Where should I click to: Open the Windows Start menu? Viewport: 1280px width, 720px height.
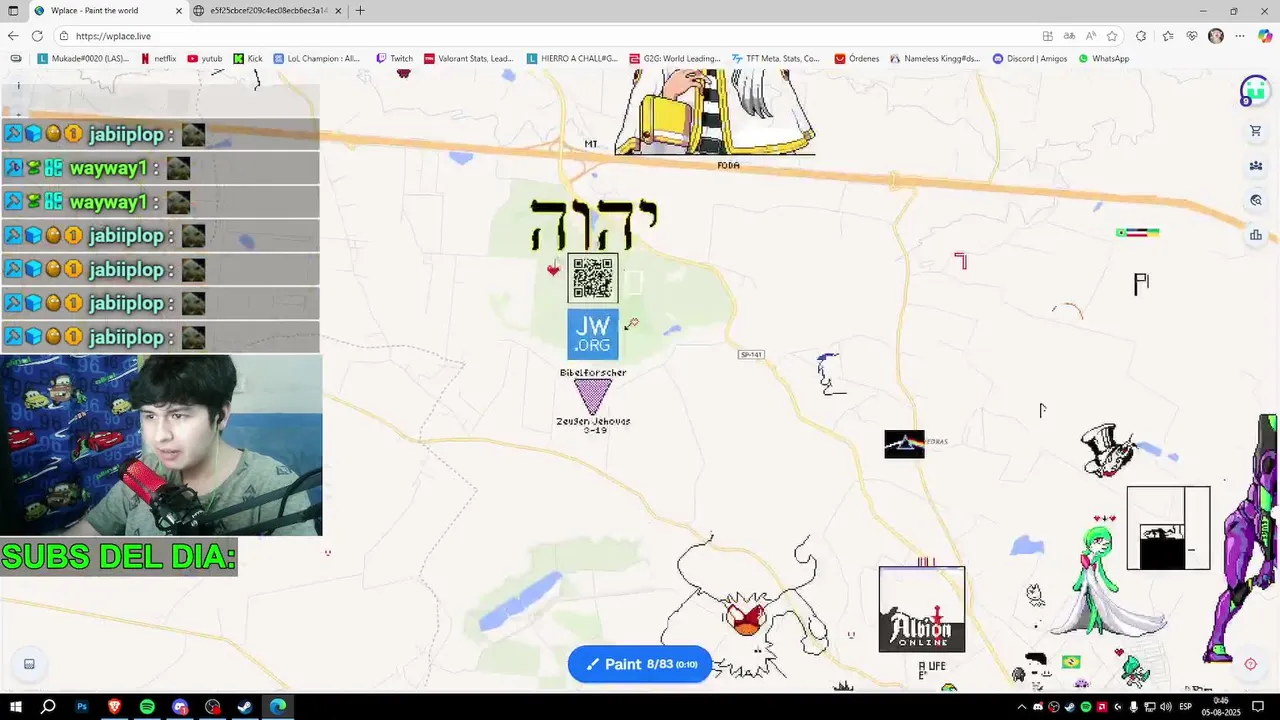click(15, 707)
